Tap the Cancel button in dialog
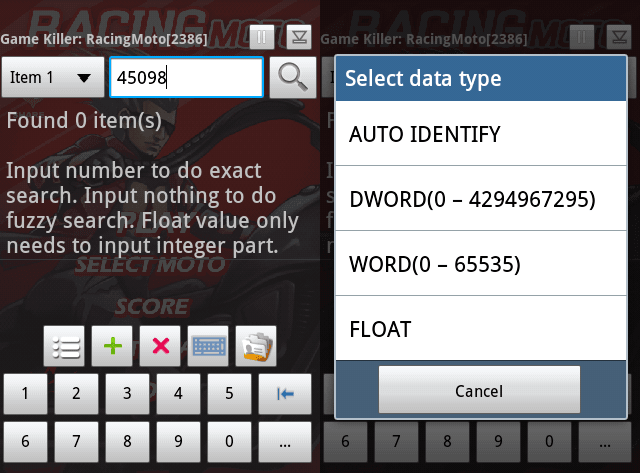 [479, 390]
